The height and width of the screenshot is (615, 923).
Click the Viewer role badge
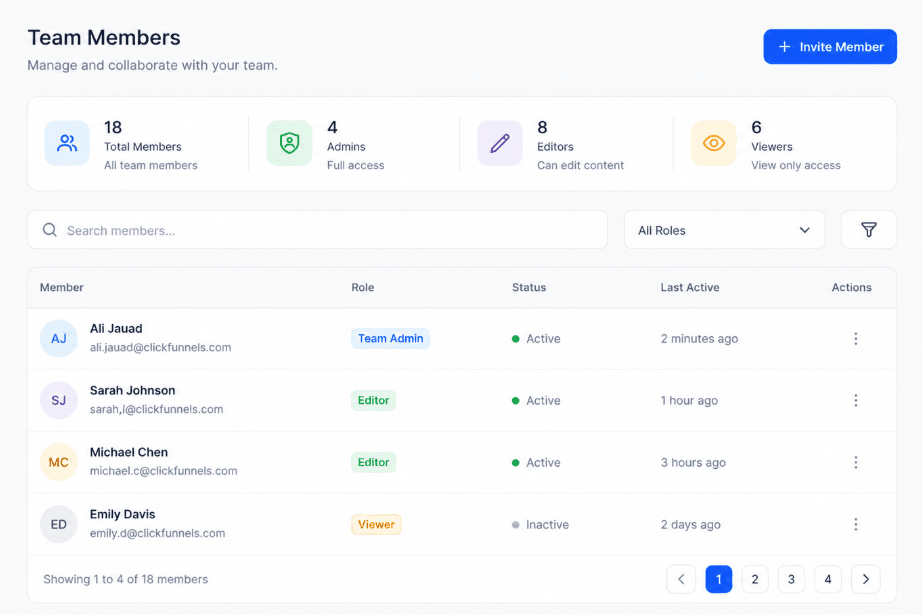[376, 524]
